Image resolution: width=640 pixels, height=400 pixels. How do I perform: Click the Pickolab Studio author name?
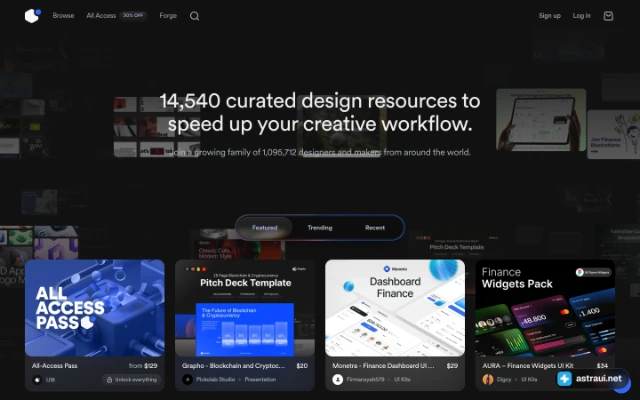click(x=216, y=380)
